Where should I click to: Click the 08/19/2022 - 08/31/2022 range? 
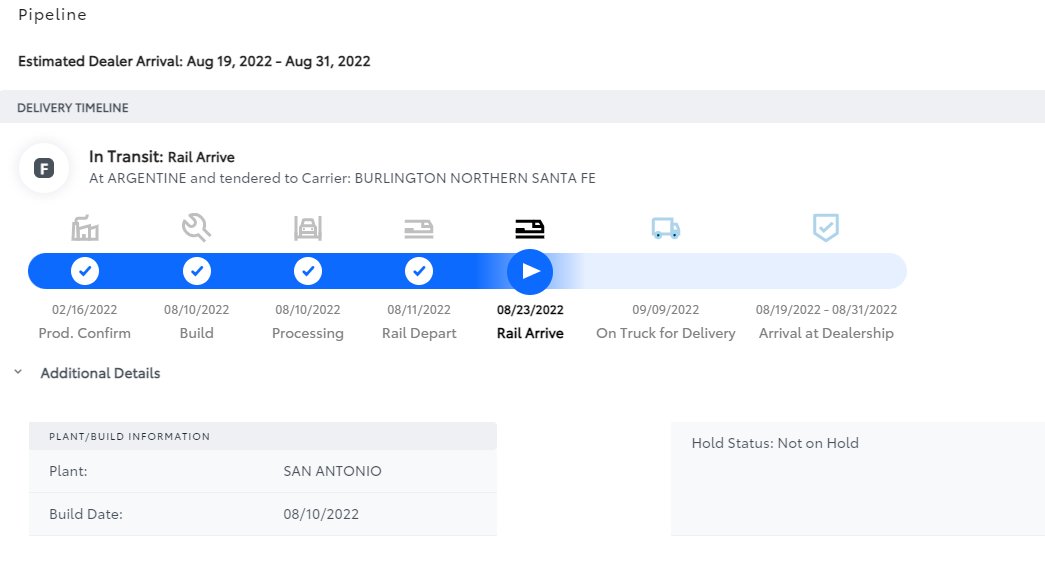pyautogui.click(x=826, y=310)
